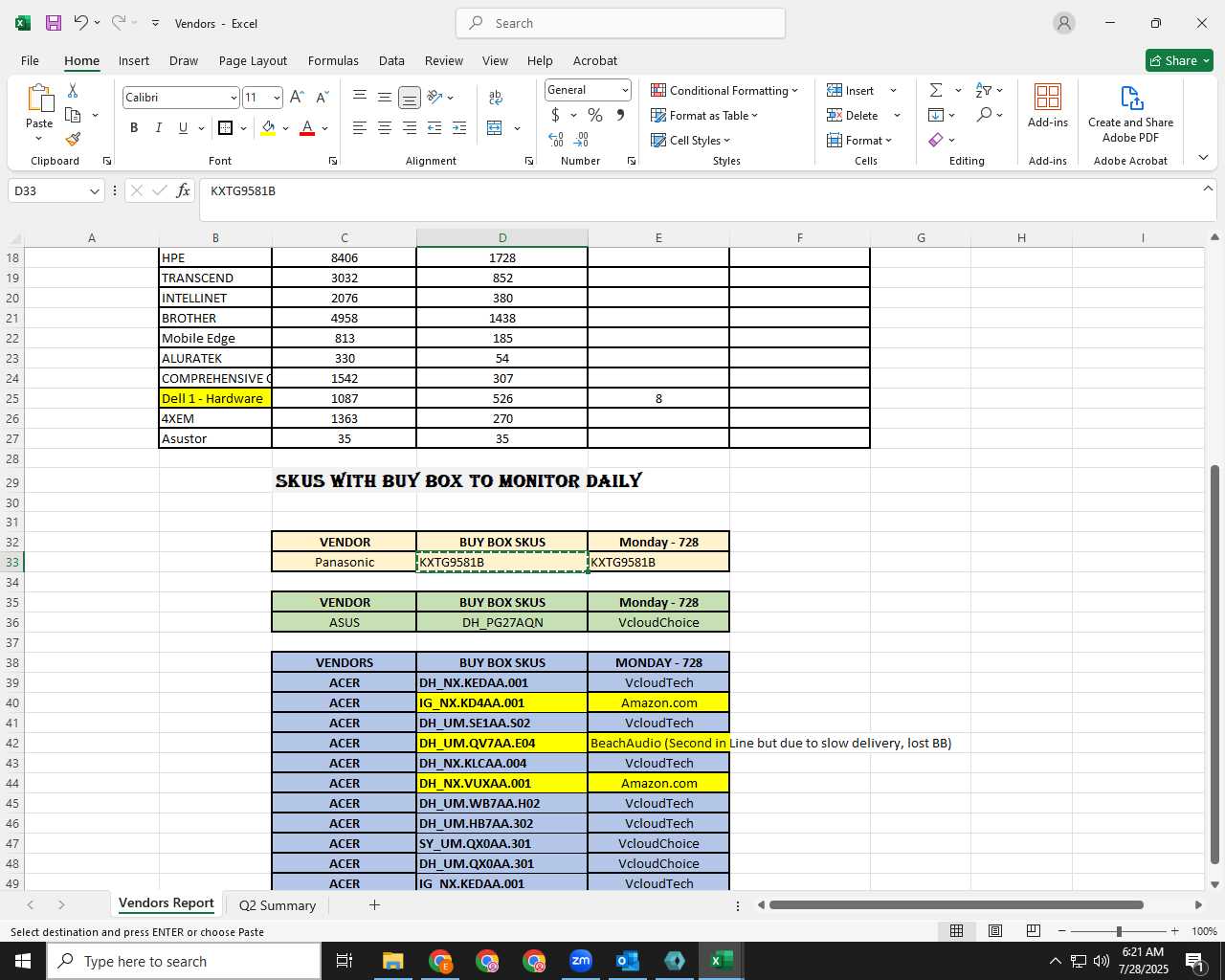Expand the Format as Table menu
1225x980 pixels.
coord(704,115)
